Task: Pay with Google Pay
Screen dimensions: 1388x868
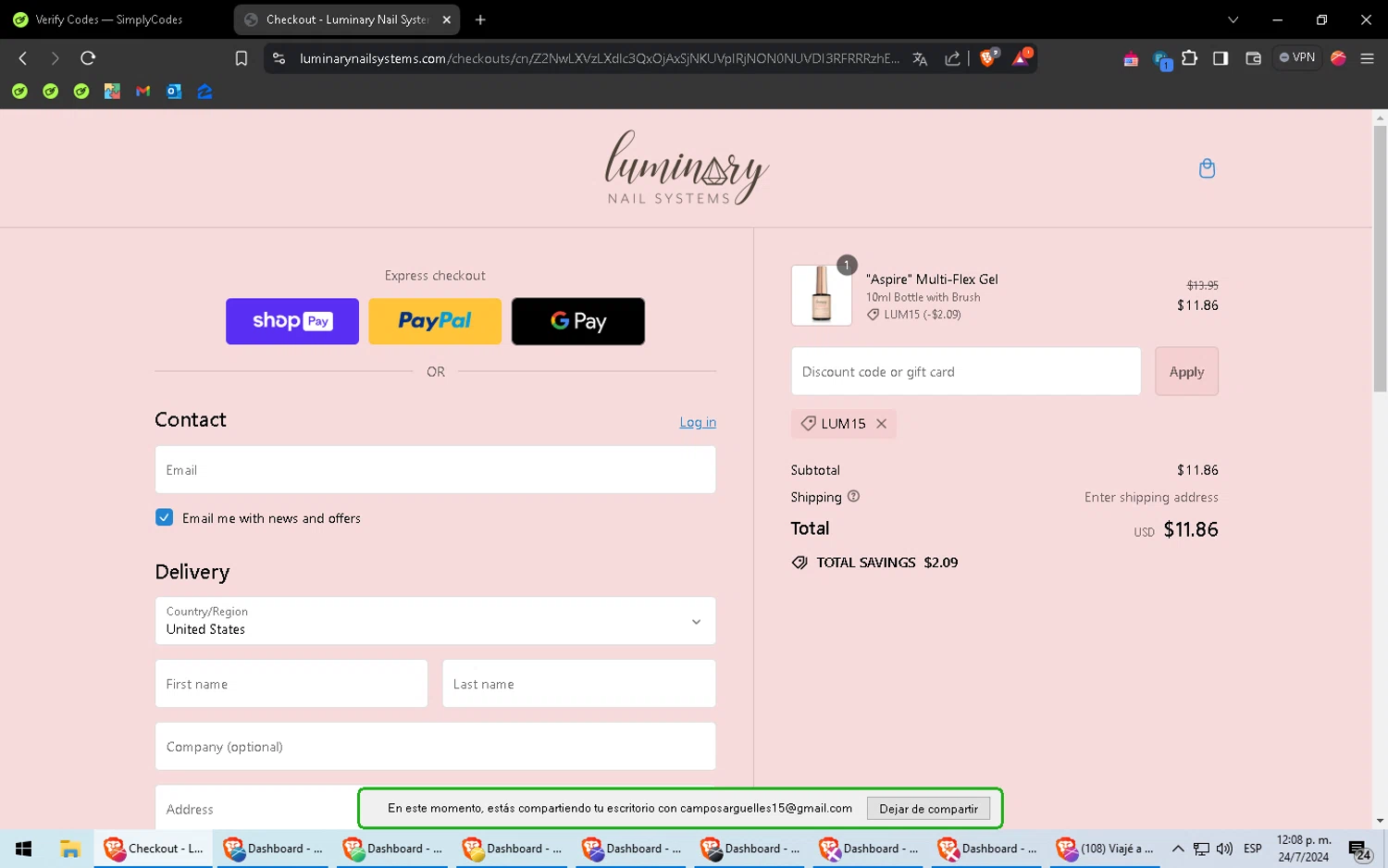Action: tap(578, 321)
